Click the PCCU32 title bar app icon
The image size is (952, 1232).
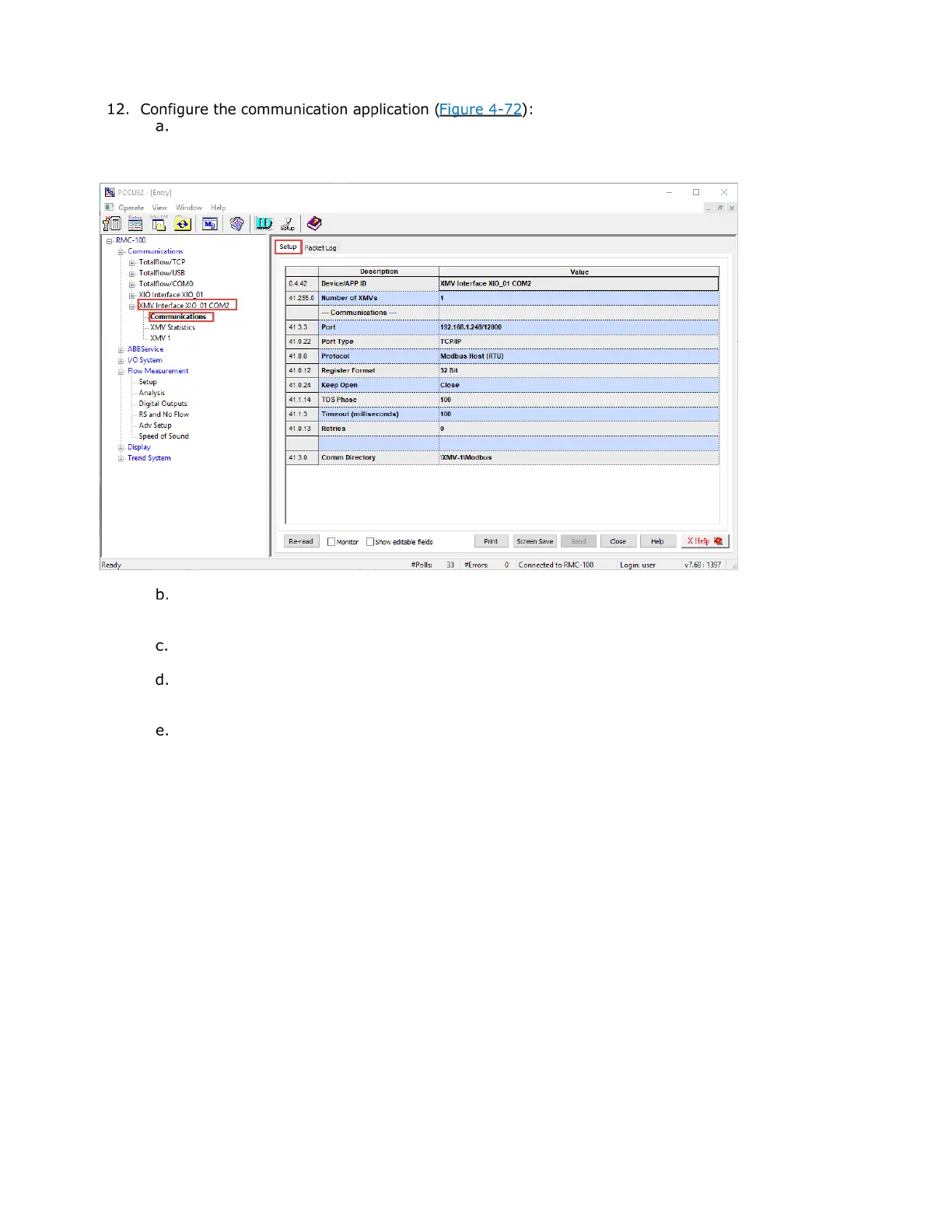click(110, 192)
